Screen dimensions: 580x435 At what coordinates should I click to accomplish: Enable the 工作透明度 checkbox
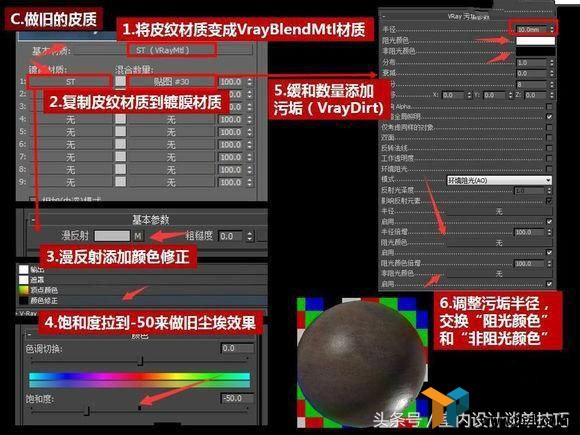[549, 158]
